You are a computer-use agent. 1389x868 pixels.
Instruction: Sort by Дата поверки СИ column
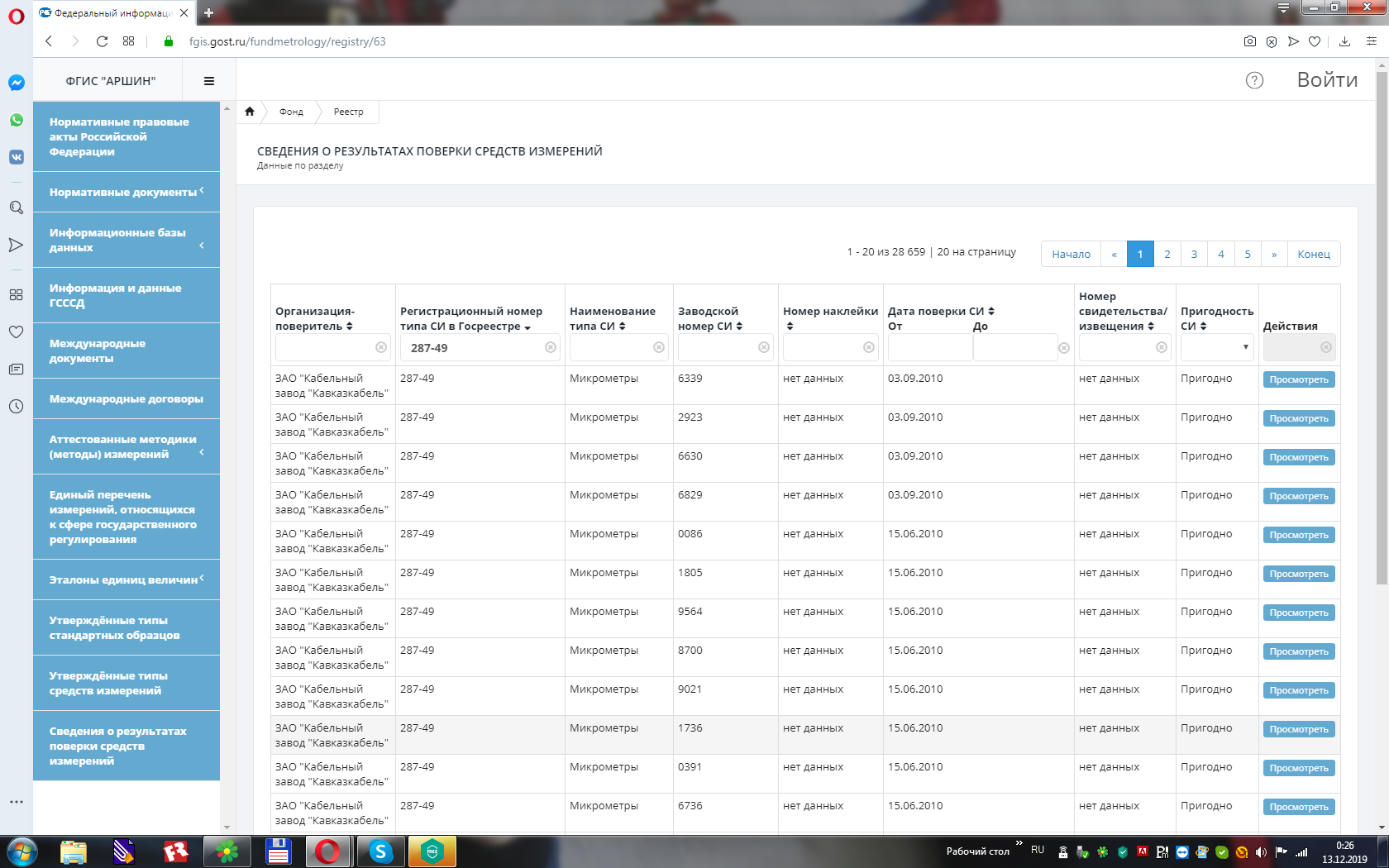click(991, 312)
